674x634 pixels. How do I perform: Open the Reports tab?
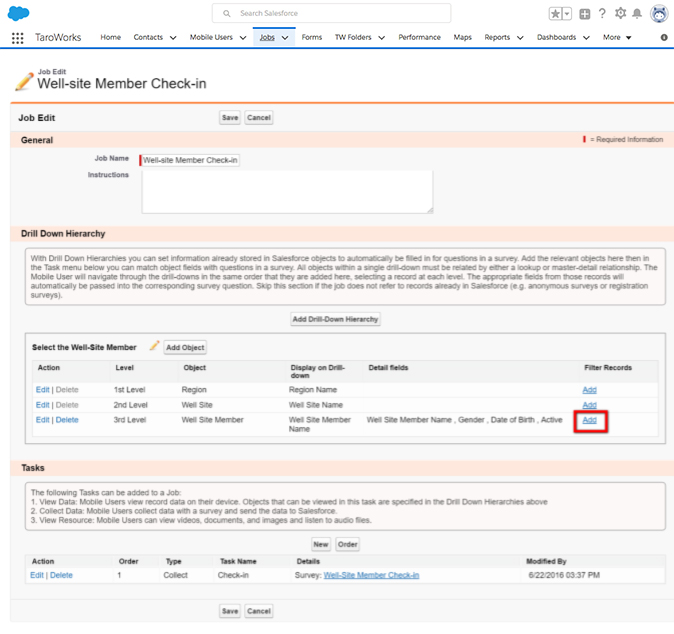pyautogui.click(x=497, y=37)
